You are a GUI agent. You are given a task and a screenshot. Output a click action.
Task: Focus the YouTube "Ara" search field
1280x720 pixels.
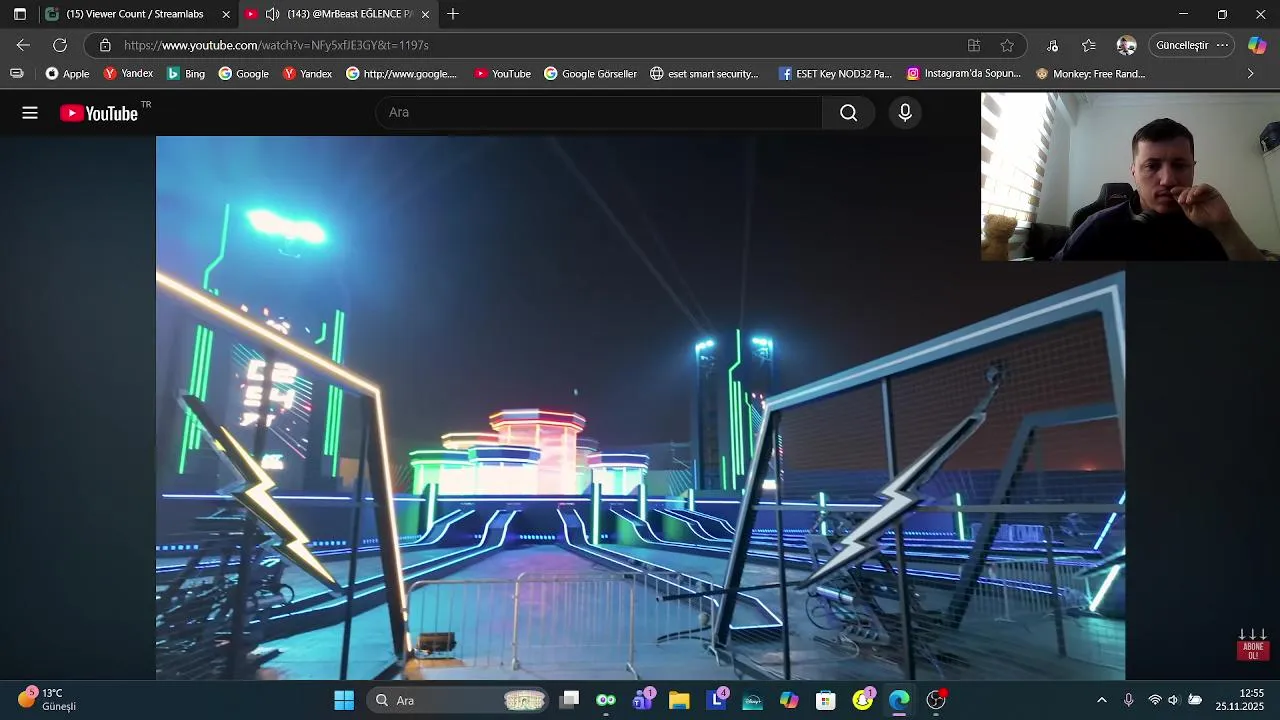(599, 113)
